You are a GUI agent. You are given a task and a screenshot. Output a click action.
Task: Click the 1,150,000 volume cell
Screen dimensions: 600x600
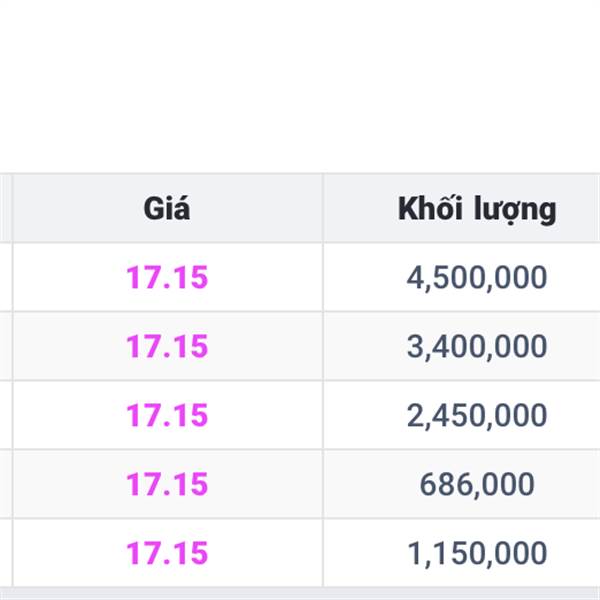pyautogui.click(x=477, y=553)
